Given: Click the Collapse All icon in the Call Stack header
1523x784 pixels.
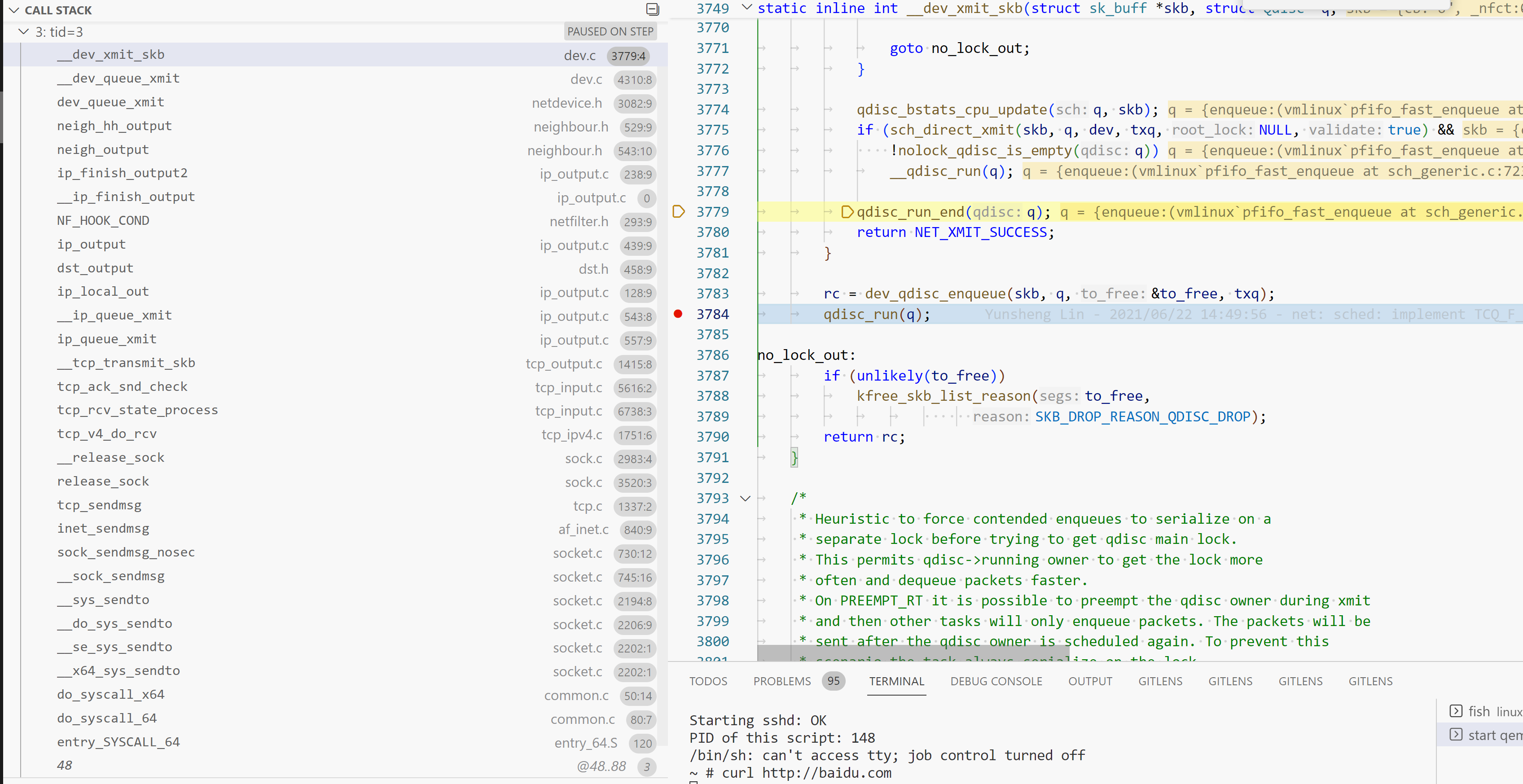Looking at the screenshot, I should [x=652, y=9].
